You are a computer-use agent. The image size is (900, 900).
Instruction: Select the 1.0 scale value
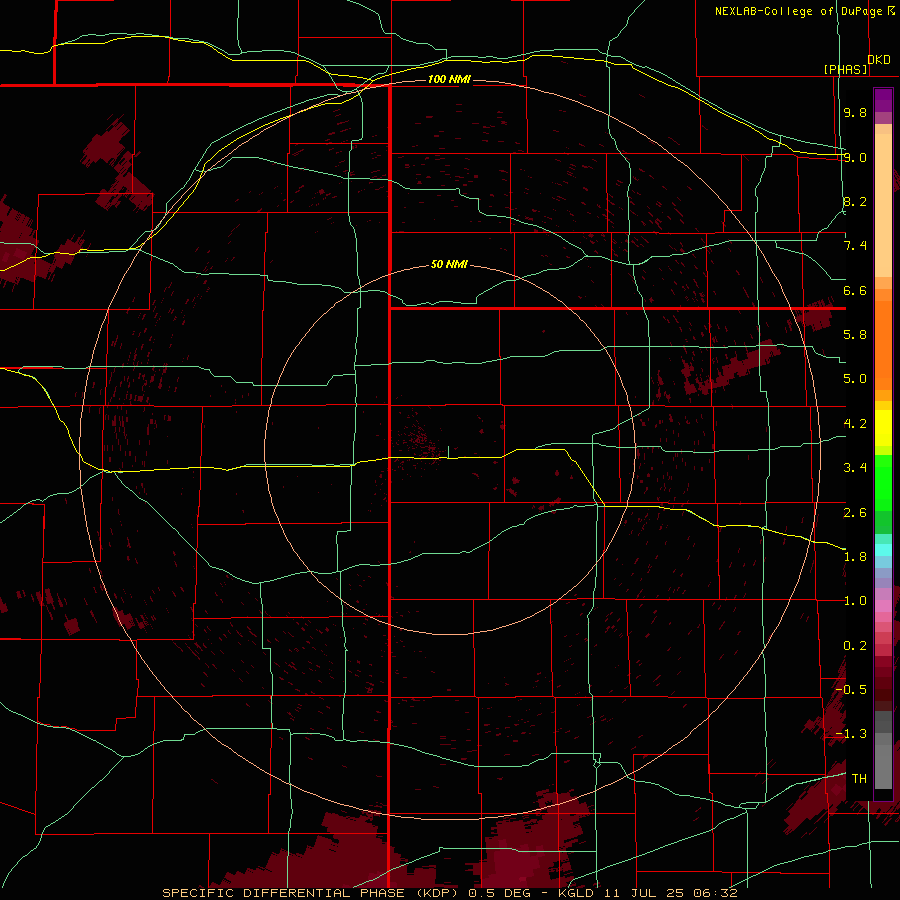[x=855, y=601]
